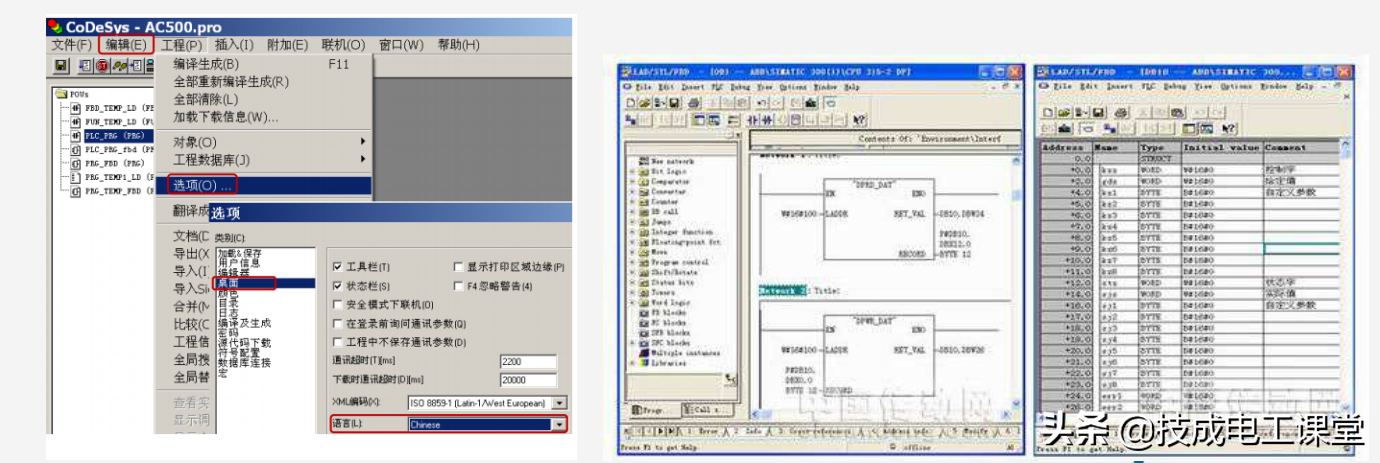Switch to the Program elements tab
Image resolution: width=1380 pixels, height=463 pixels.
click(651, 410)
